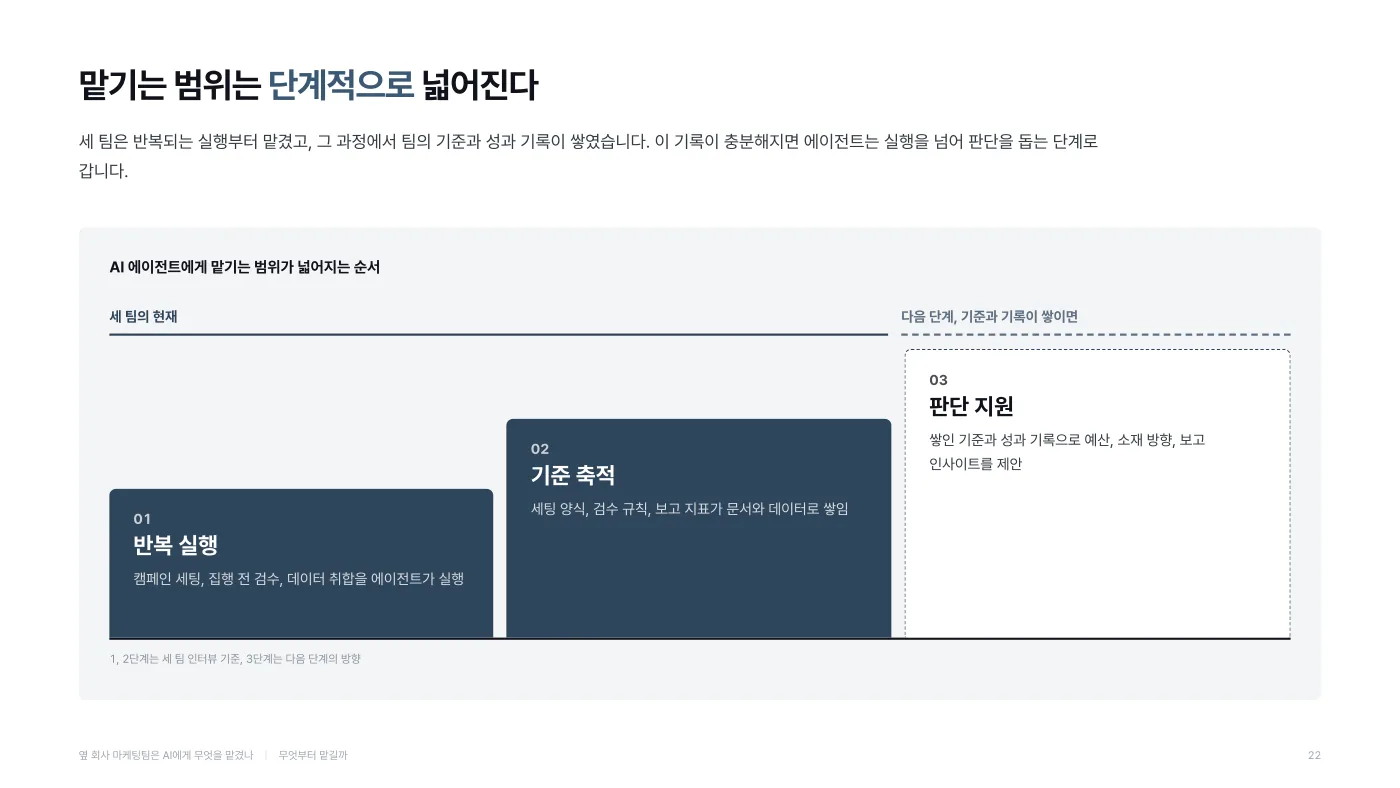Screen dimensions: 1400x788
Task: Select the step number '01'
Action: click(142, 519)
